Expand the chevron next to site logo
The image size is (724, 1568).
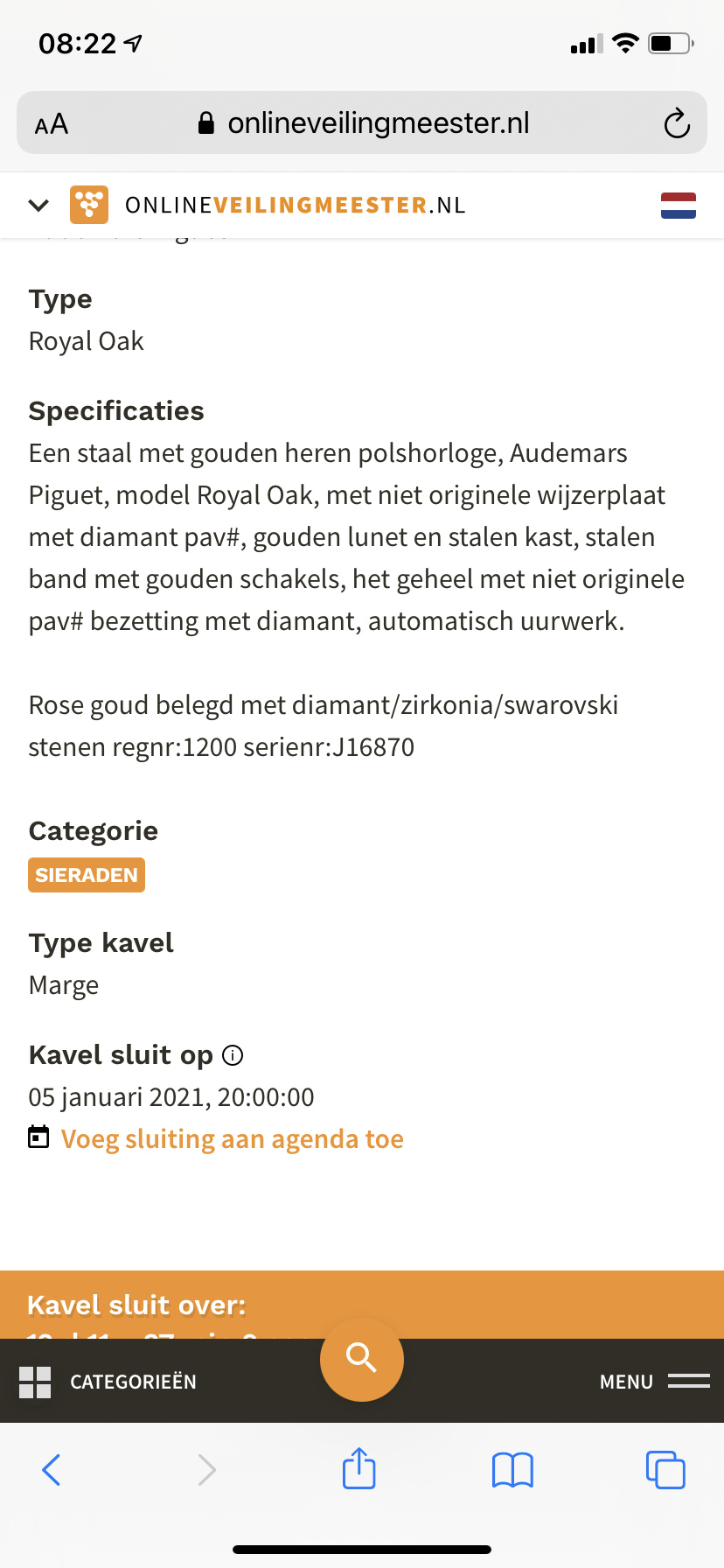[38, 206]
